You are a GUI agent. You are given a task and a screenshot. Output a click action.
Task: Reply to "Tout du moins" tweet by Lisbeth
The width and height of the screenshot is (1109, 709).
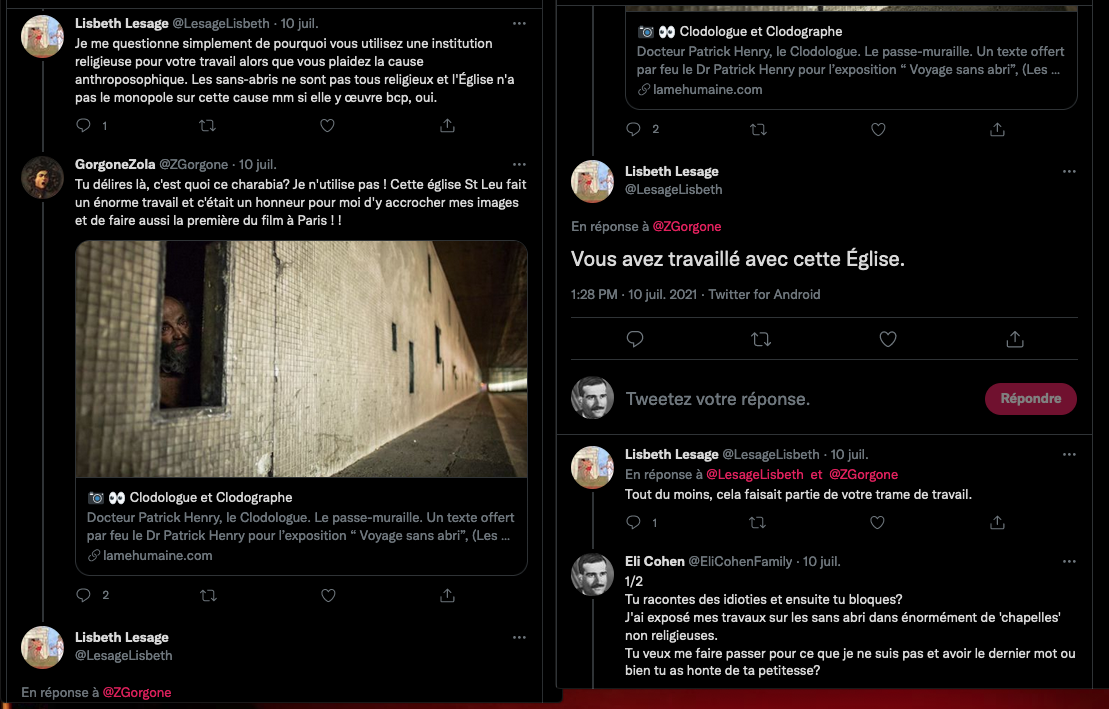coord(633,522)
